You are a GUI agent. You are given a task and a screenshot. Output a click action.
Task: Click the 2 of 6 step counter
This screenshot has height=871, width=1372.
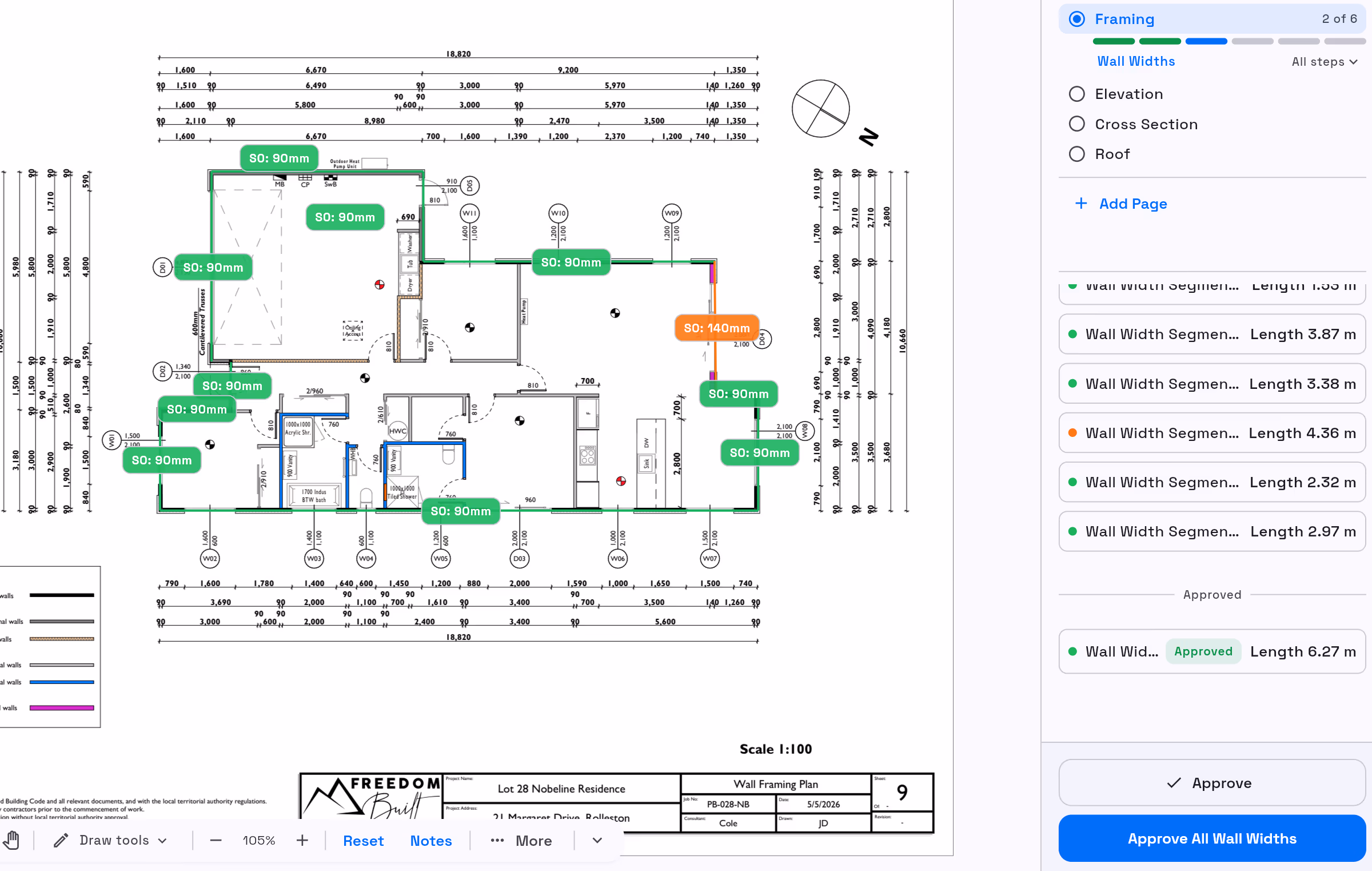pos(1339,19)
